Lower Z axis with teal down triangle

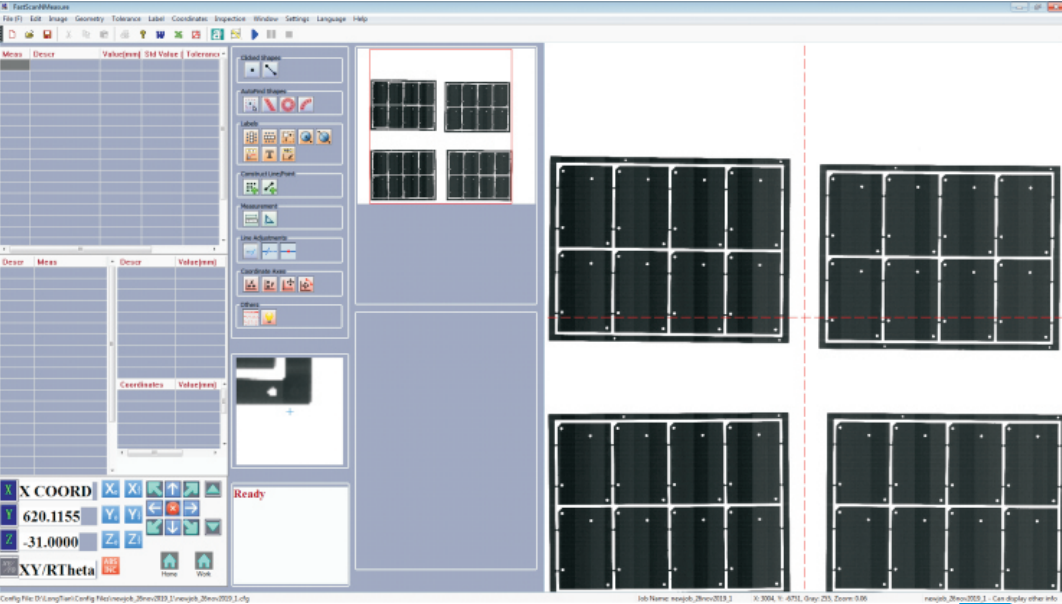(x=213, y=527)
